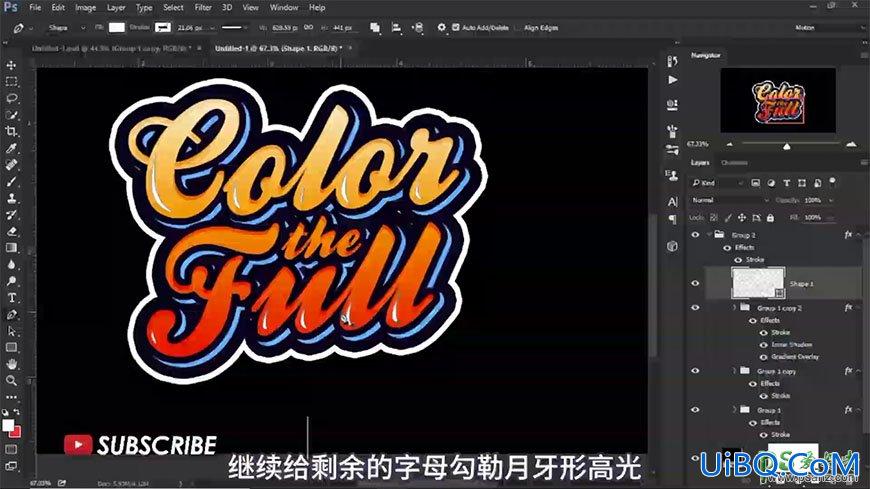The image size is (870, 489).
Task: Select the Gradient tool
Action: [11, 248]
